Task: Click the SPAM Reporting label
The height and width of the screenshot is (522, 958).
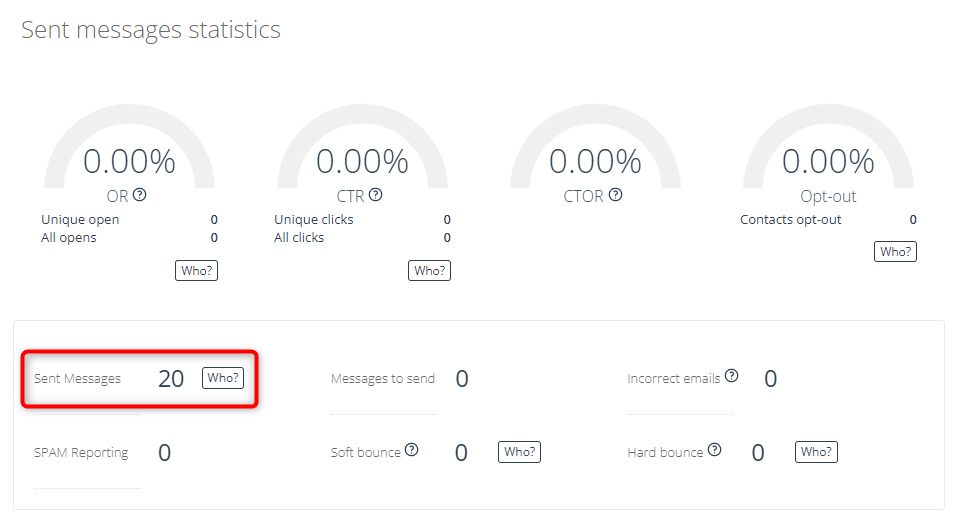Action: point(81,452)
